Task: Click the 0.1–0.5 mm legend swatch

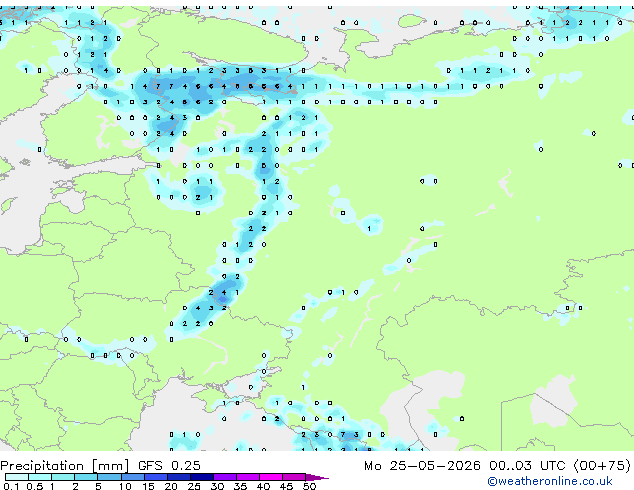Action: (17, 477)
